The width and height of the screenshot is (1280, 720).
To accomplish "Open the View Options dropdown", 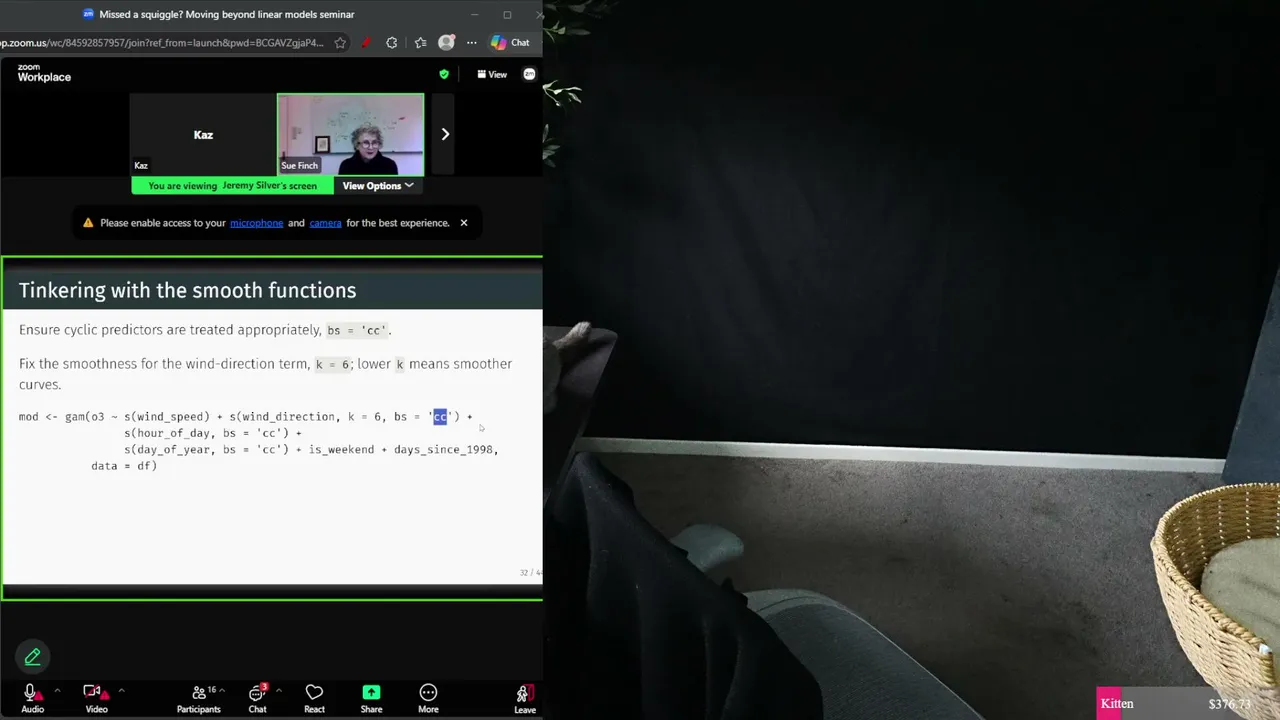I will click(378, 186).
